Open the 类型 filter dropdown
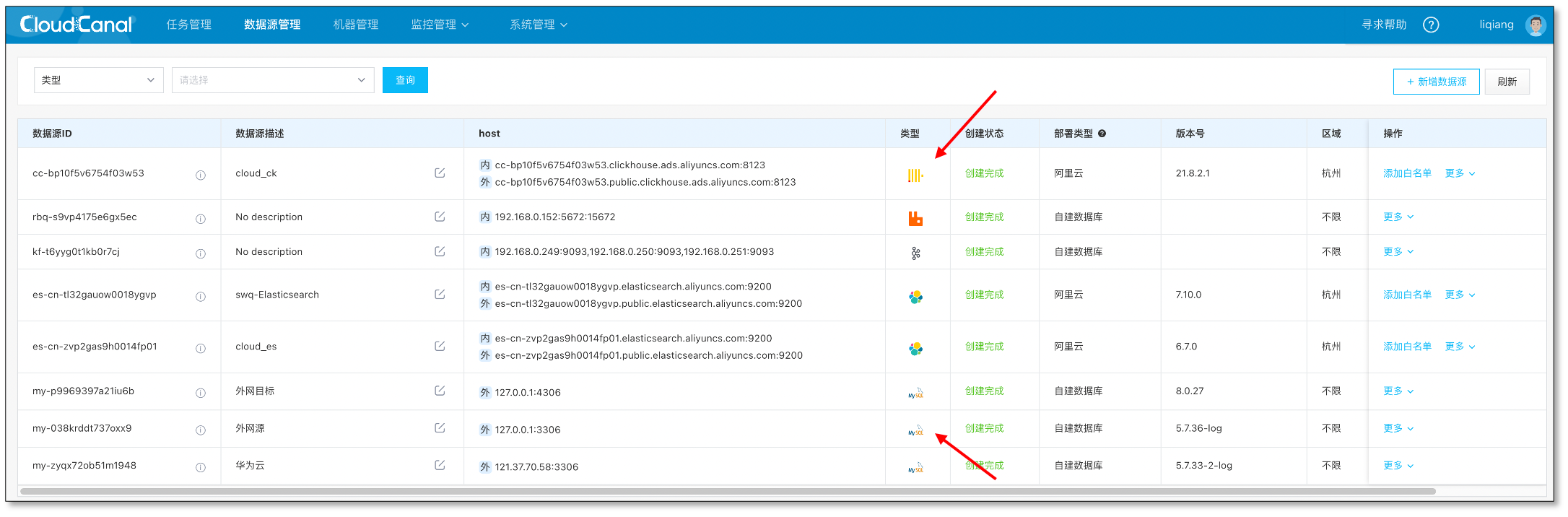Image resolution: width=1568 pixels, height=517 pixels. tap(98, 80)
